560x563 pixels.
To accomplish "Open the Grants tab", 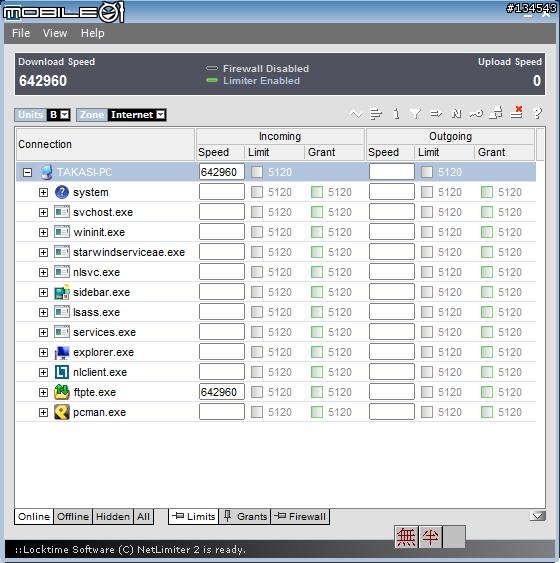I will 245,517.
